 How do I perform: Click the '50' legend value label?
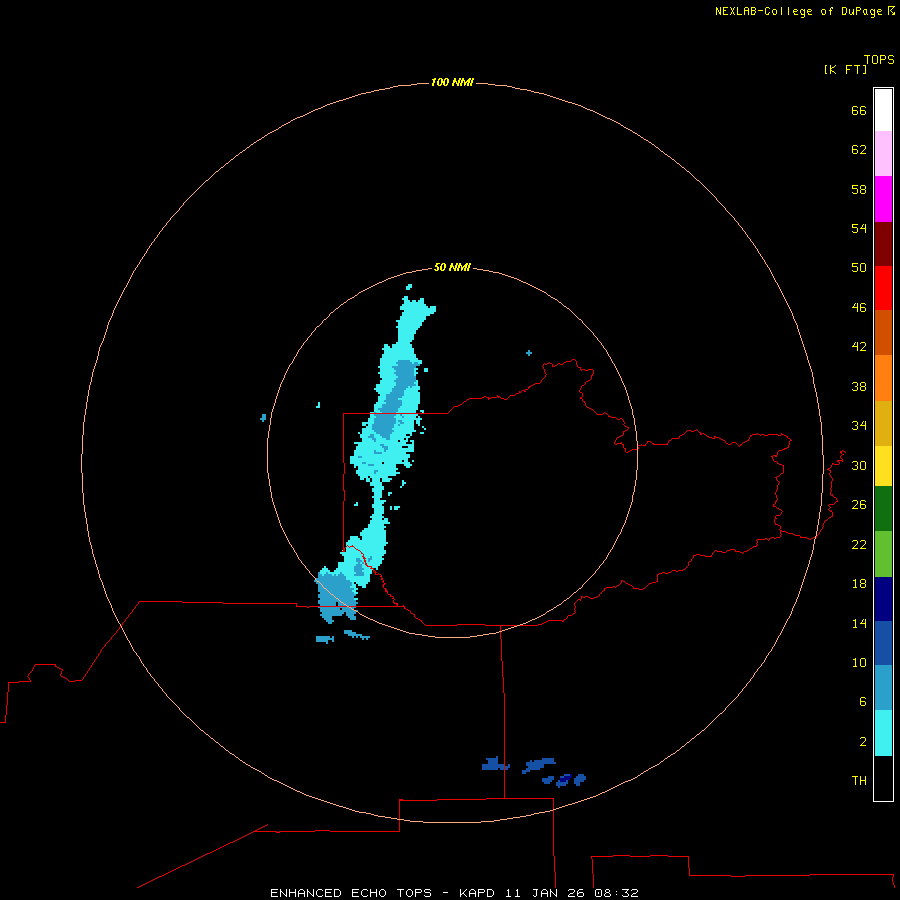tap(859, 267)
